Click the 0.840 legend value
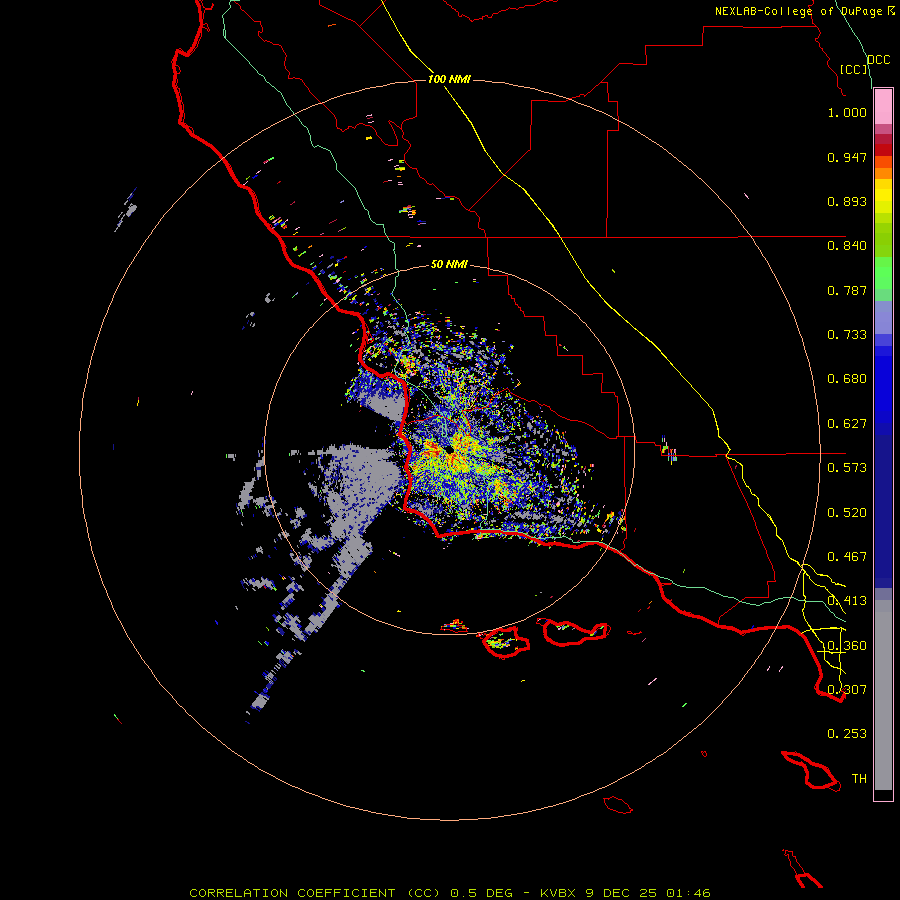Image resolution: width=900 pixels, height=900 pixels. [847, 246]
